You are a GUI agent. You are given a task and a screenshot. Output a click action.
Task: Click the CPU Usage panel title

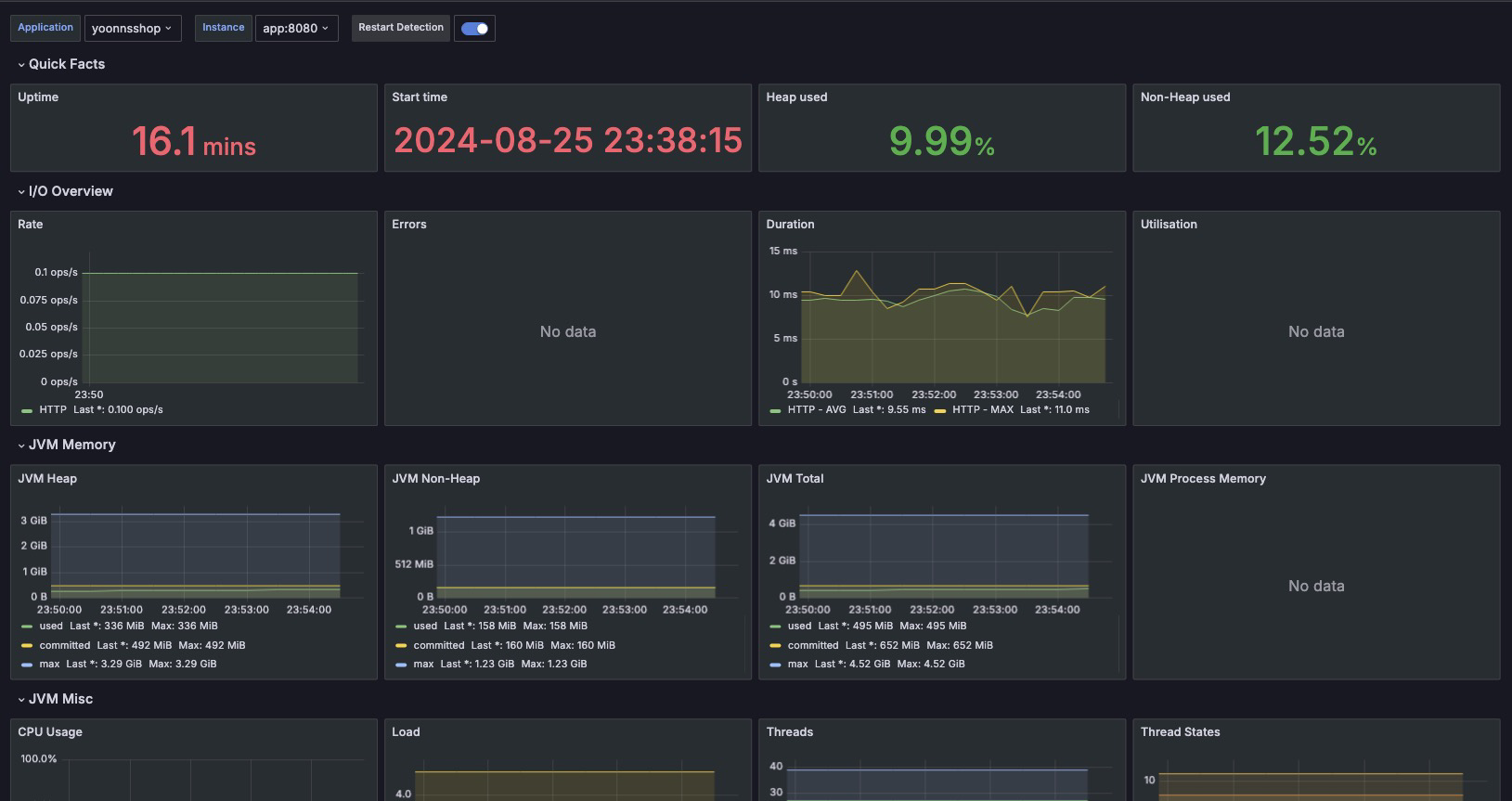(x=50, y=731)
